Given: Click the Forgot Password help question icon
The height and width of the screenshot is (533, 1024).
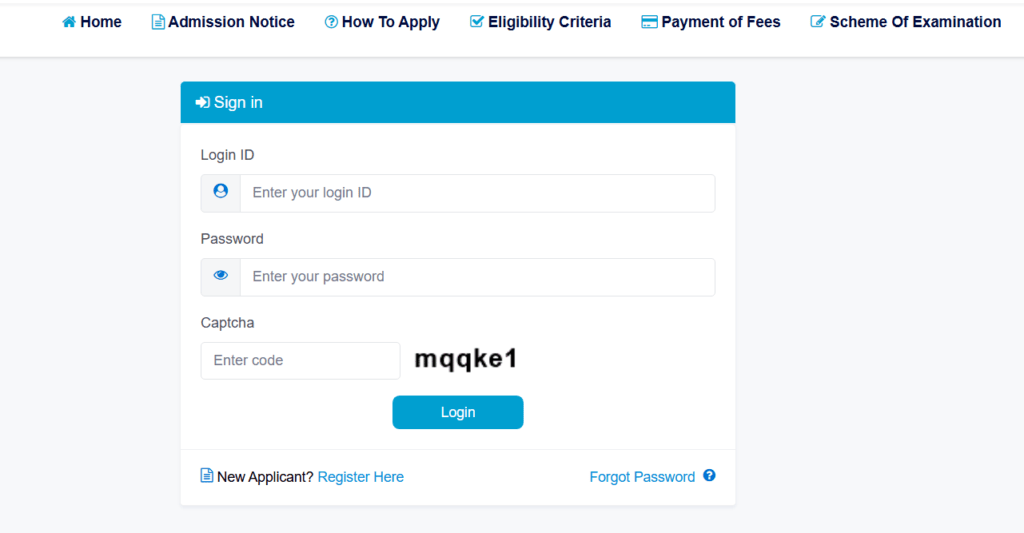Looking at the screenshot, I should [x=709, y=476].
